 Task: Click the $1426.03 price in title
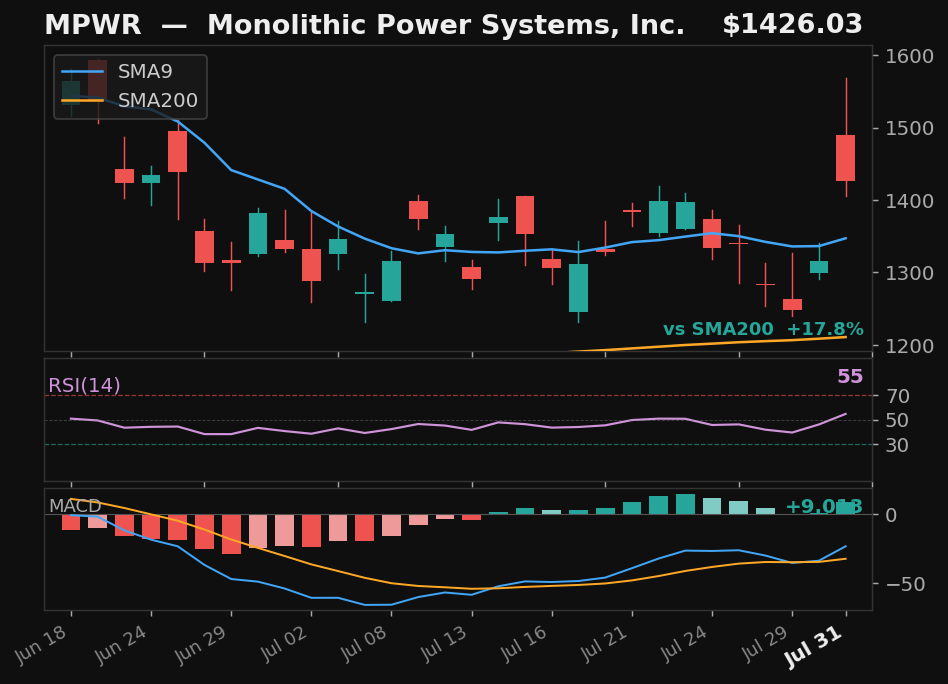click(x=792, y=25)
